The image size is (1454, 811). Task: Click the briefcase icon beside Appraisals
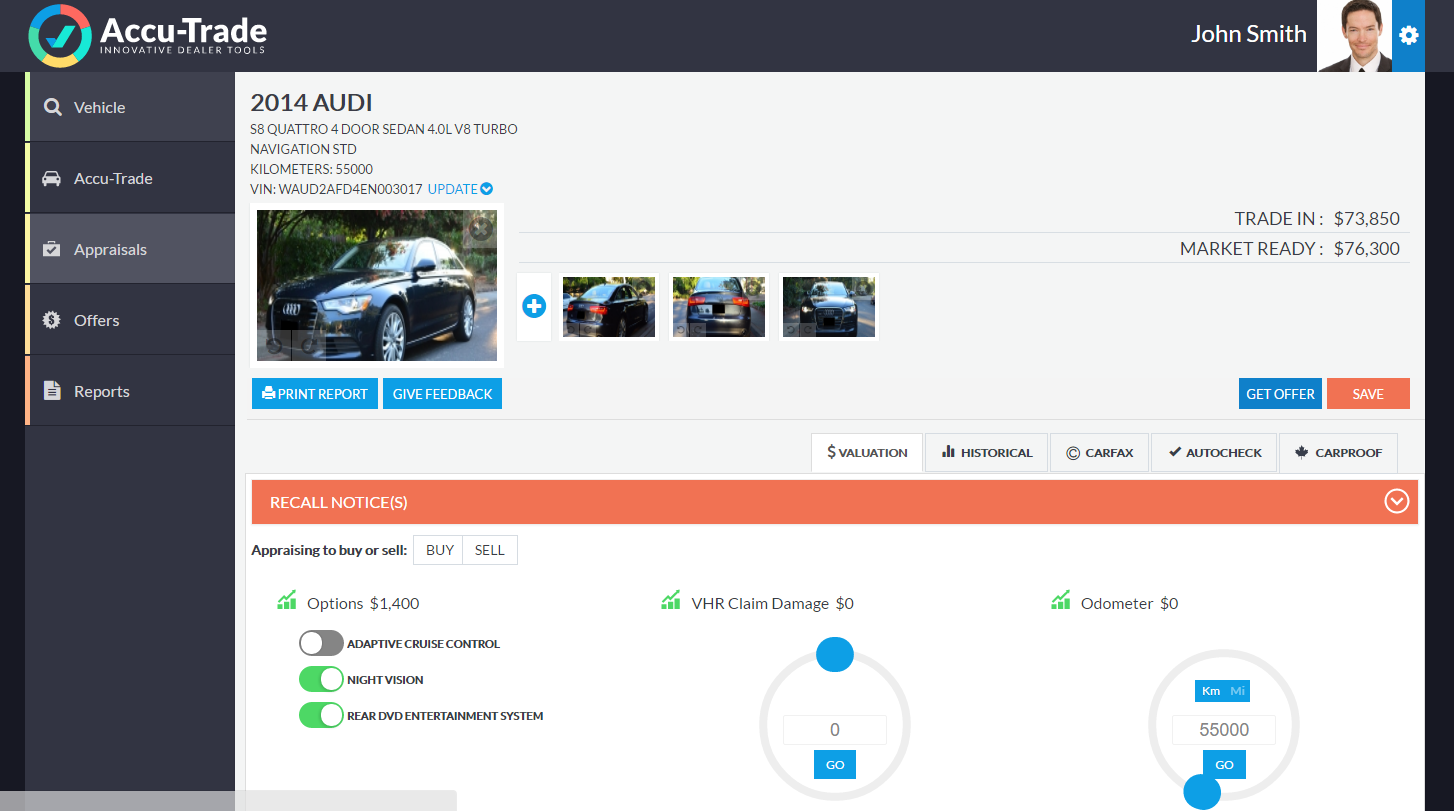coord(51,249)
